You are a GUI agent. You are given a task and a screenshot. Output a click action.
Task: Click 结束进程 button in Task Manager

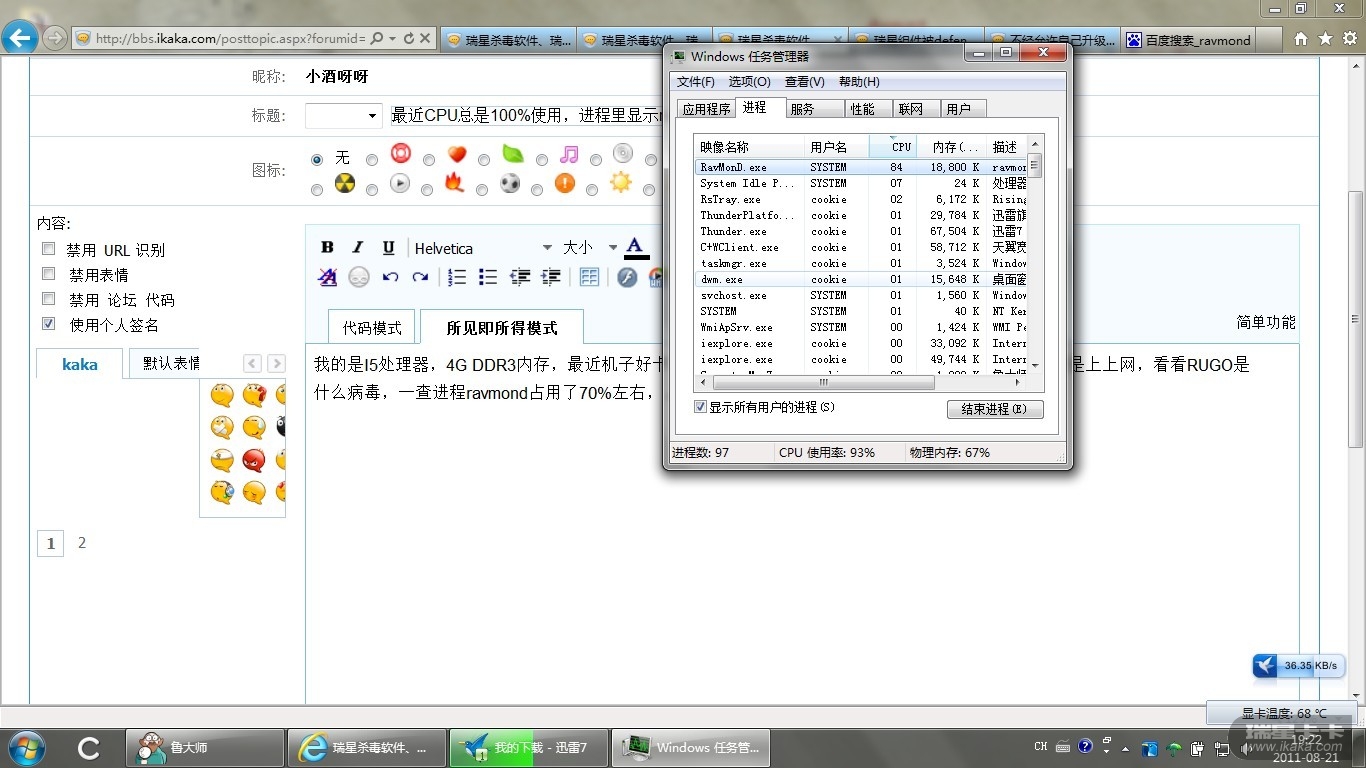(995, 409)
